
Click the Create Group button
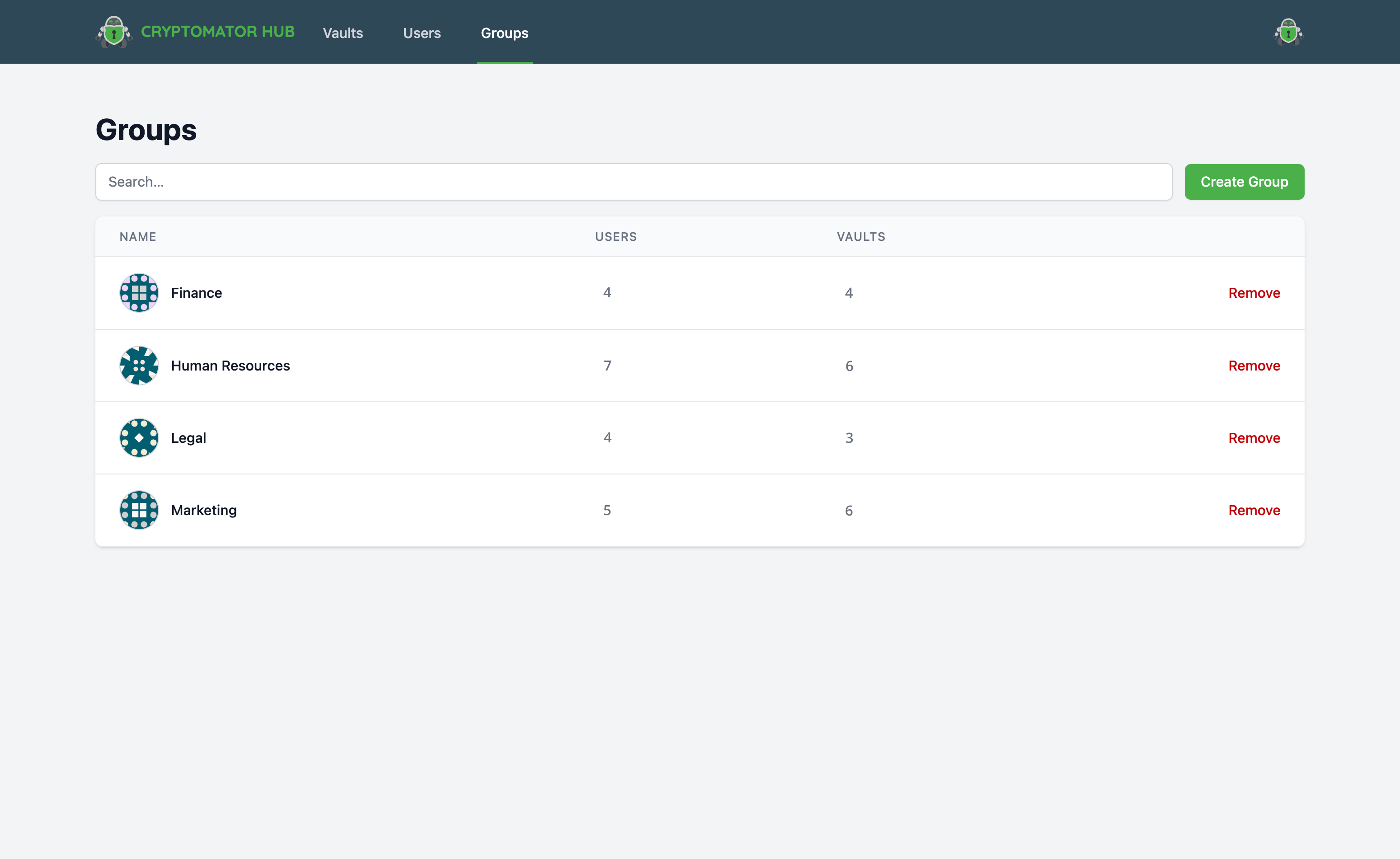pyautogui.click(x=1244, y=182)
